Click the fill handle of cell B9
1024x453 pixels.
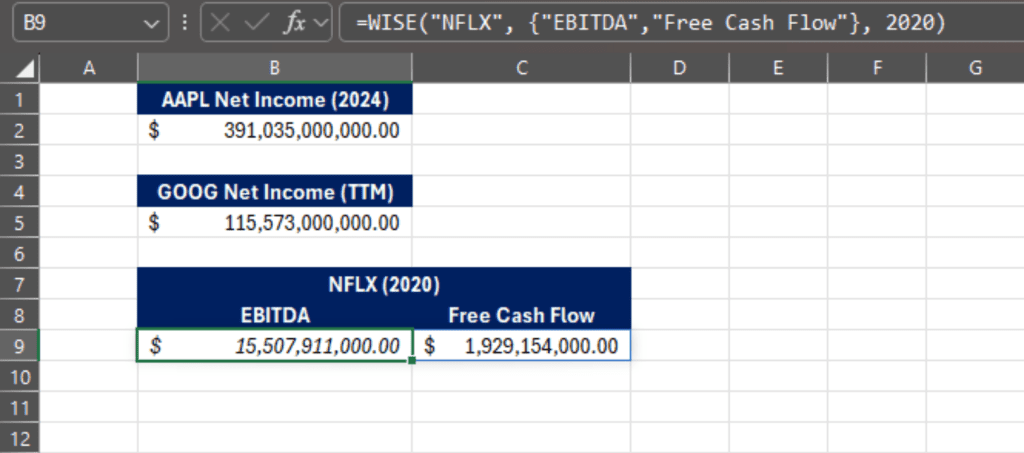(x=412, y=360)
